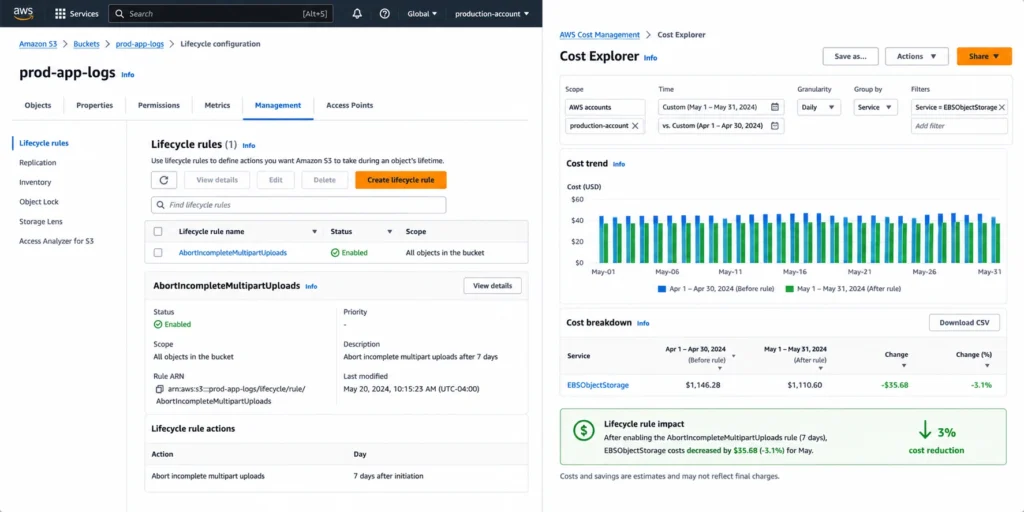Click blue legend swatch for Apr before rule
Image resolution: width=1024 pixels, height=512 pixels.
click(x=662, y=289)
